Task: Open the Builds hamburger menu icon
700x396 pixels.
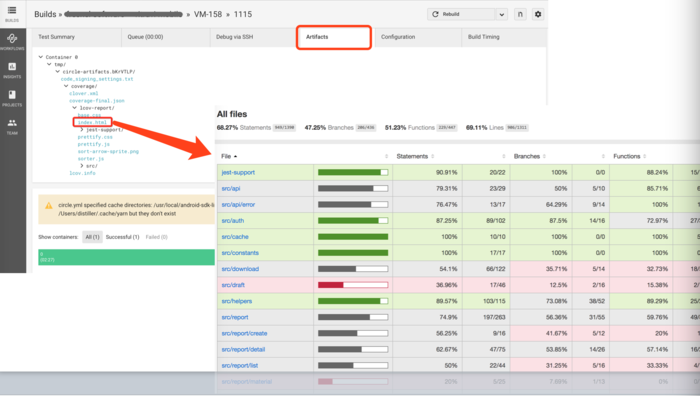Action: tap(12, 11)
